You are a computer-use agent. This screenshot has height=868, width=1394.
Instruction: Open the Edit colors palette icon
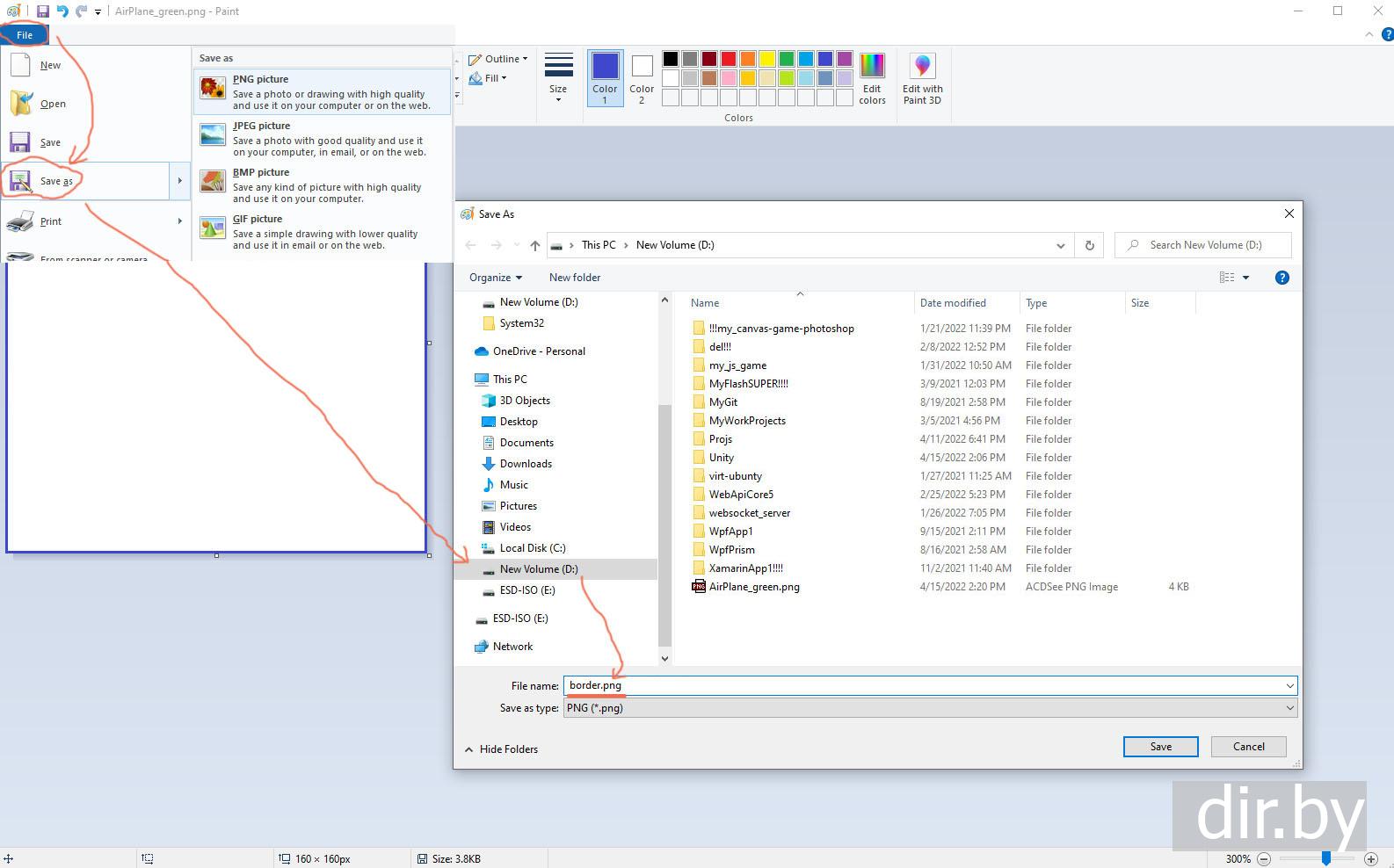[x=872, y=67]
